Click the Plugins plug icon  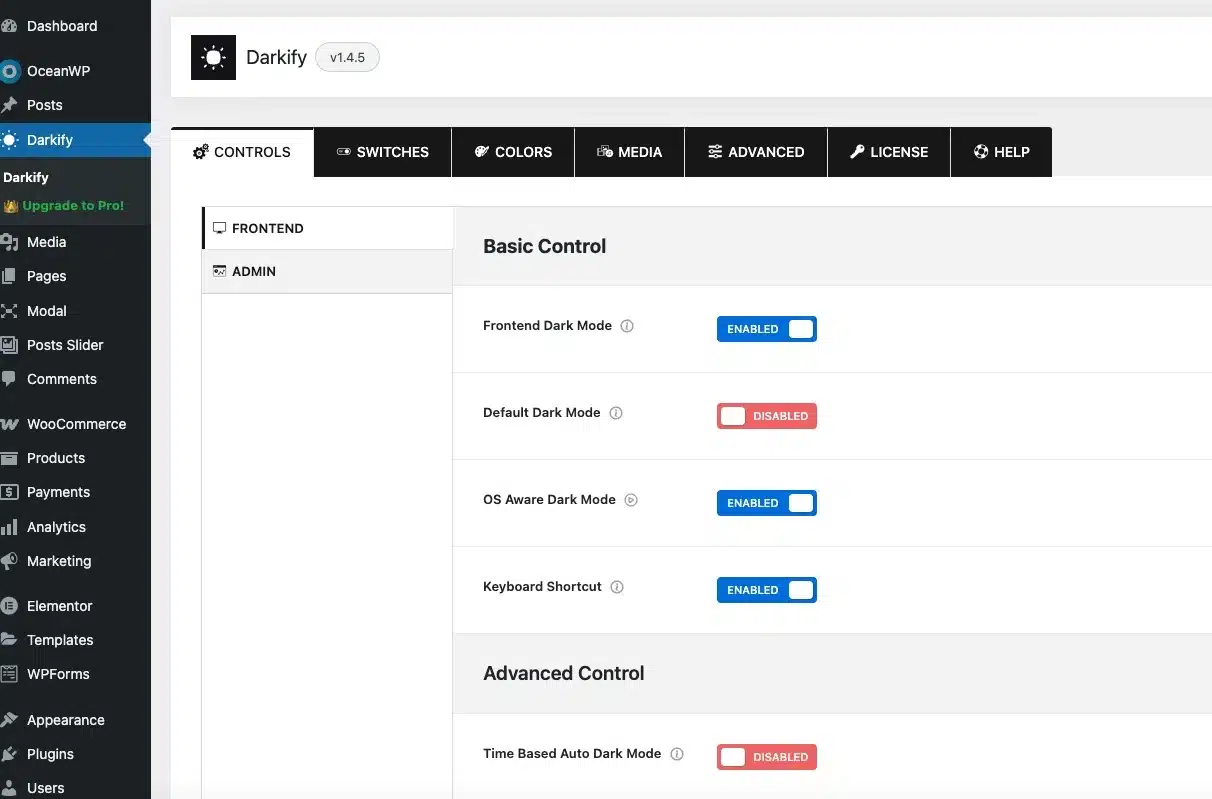(x=9, y=754)
